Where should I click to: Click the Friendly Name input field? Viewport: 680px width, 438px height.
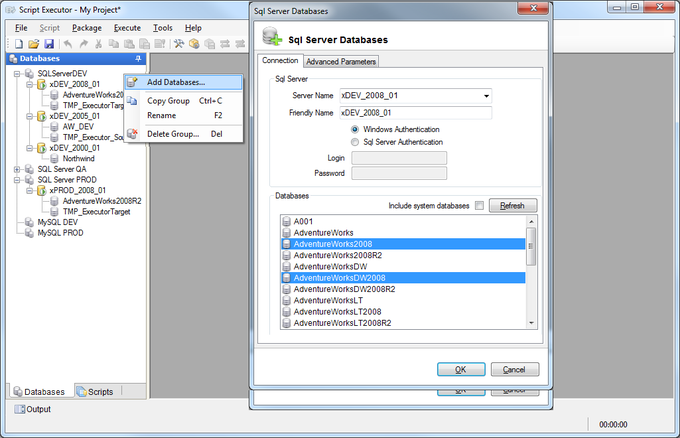coord(415,113)
